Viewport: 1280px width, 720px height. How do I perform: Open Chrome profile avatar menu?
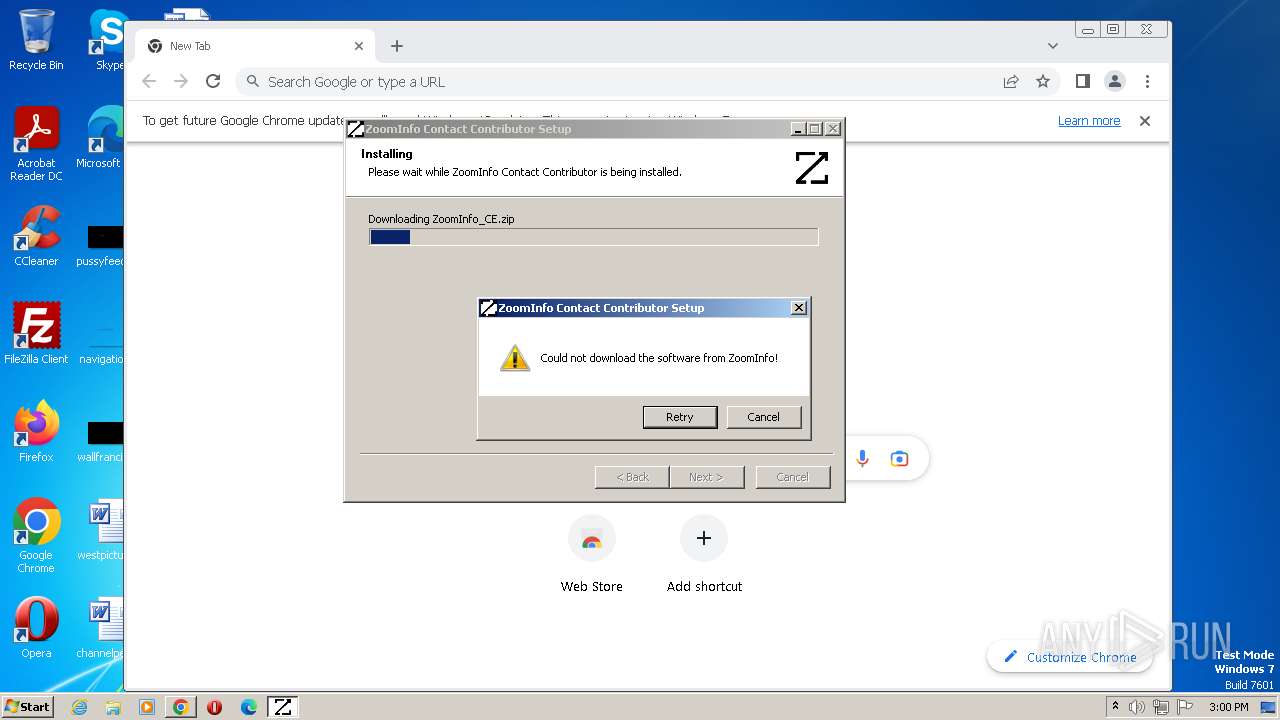1115,81
